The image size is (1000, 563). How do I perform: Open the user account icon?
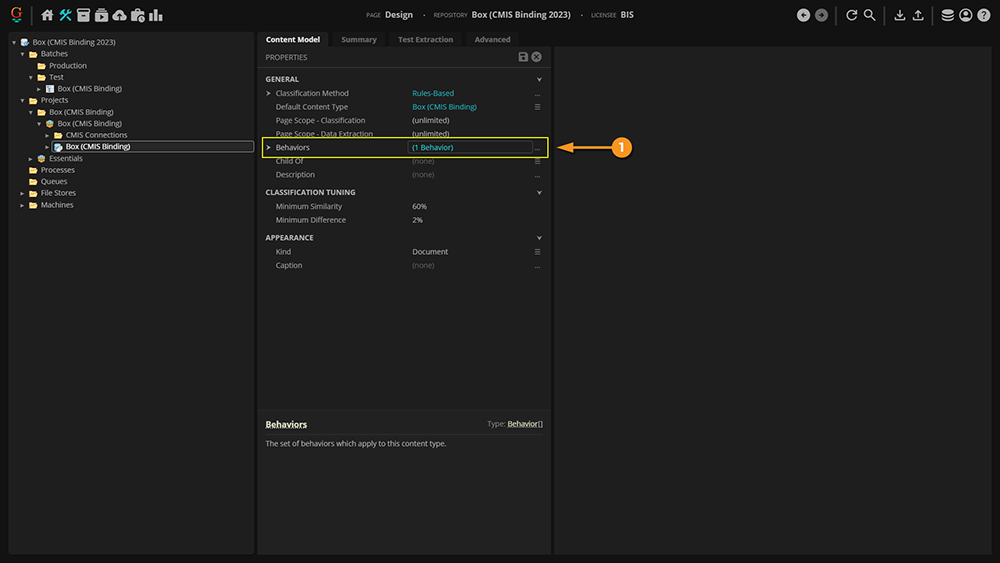pos(965,15)
